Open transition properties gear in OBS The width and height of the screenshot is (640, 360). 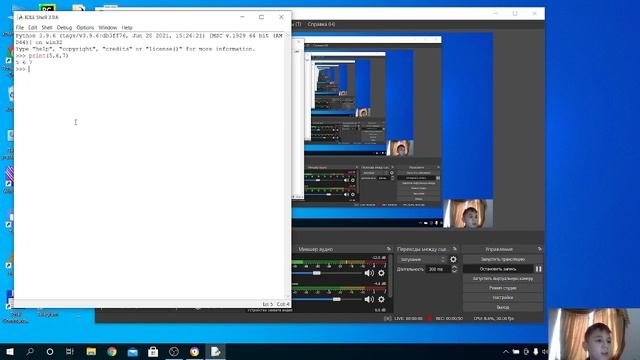point(453,259)
